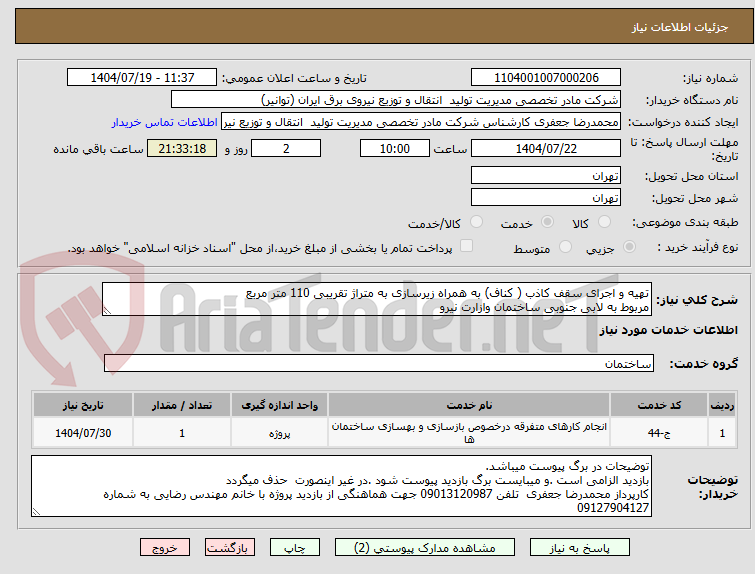Click the نام خدمت column header
Screen dimensions: 755x574
[469, 405]
